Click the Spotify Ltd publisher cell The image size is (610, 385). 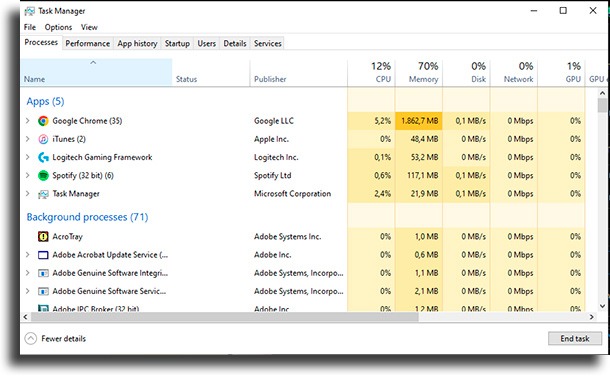(x=273, y=175)
